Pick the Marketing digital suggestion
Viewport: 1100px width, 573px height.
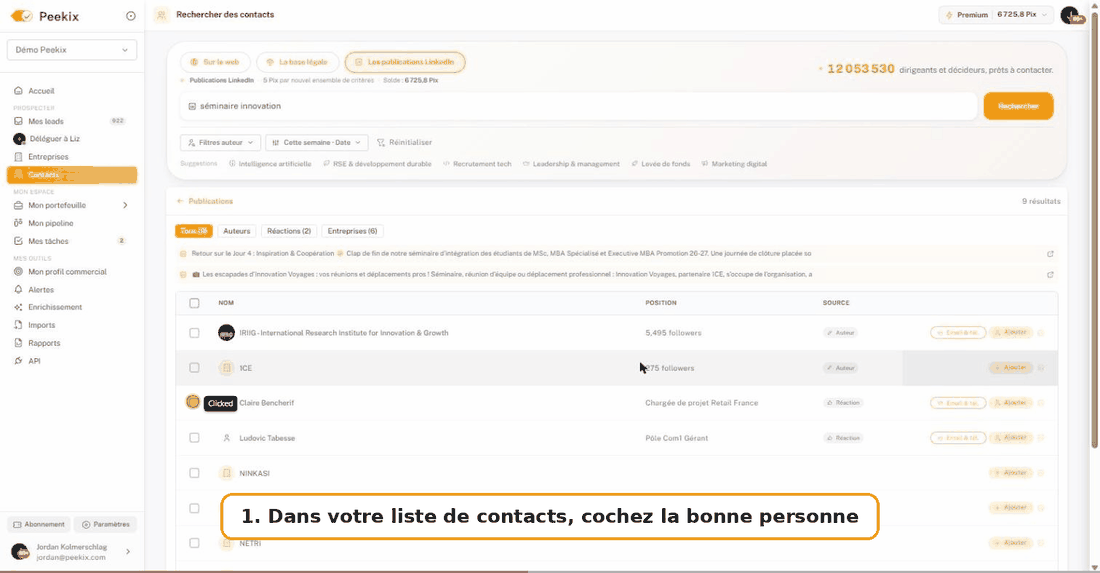pos(734,164)
